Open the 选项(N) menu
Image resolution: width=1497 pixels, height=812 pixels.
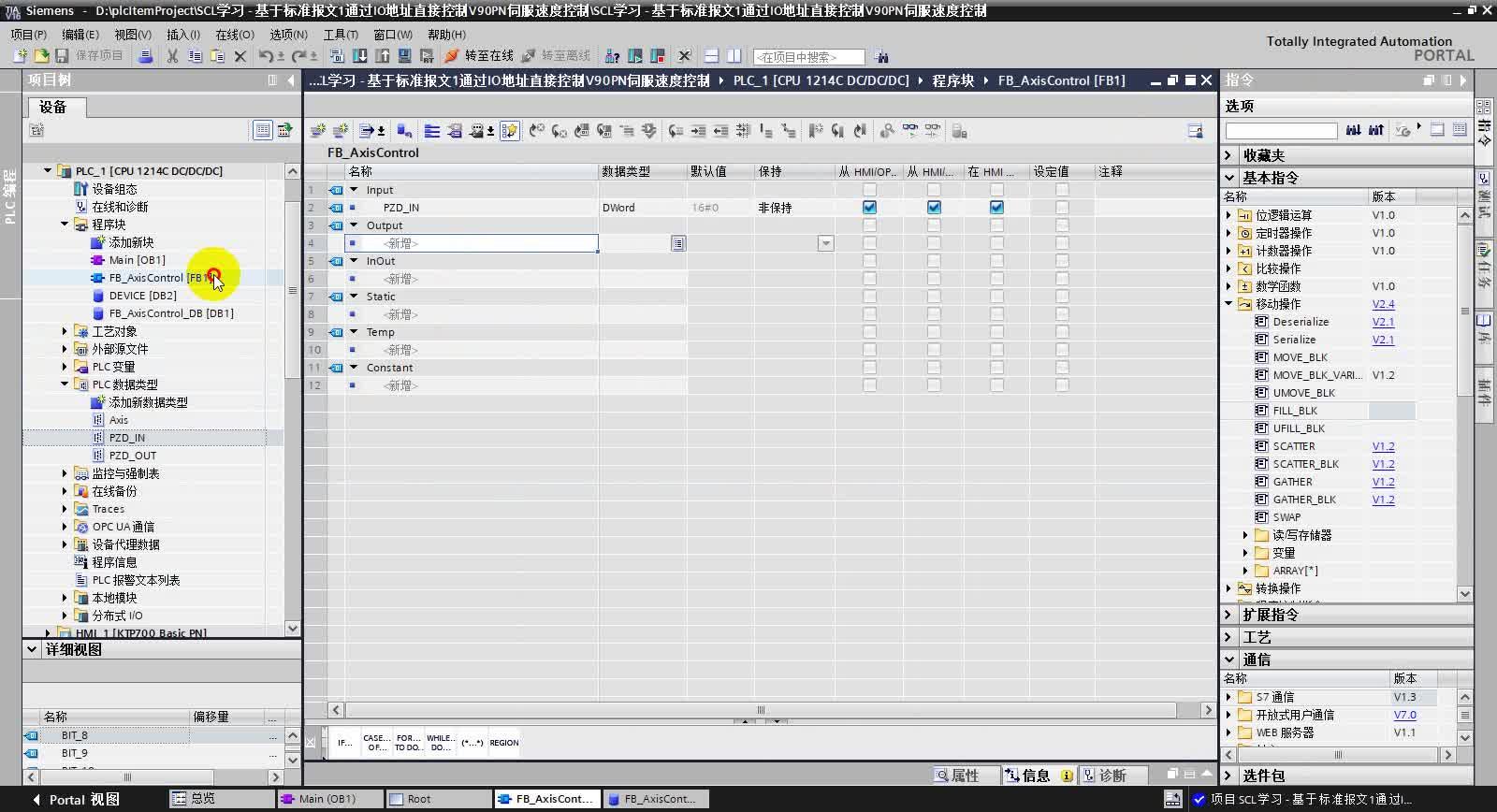point(288,35)
